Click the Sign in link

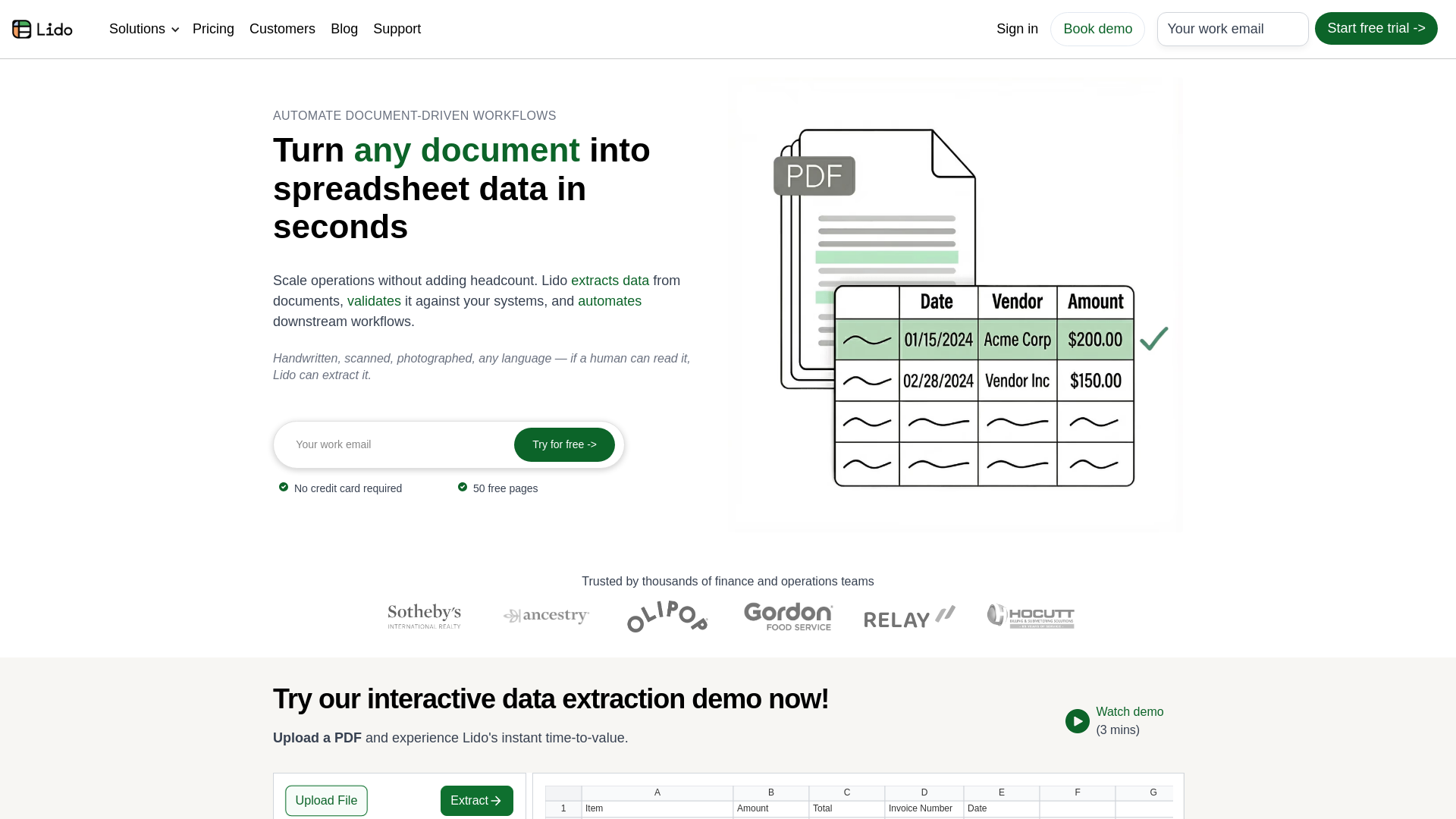click(1017, 29)
